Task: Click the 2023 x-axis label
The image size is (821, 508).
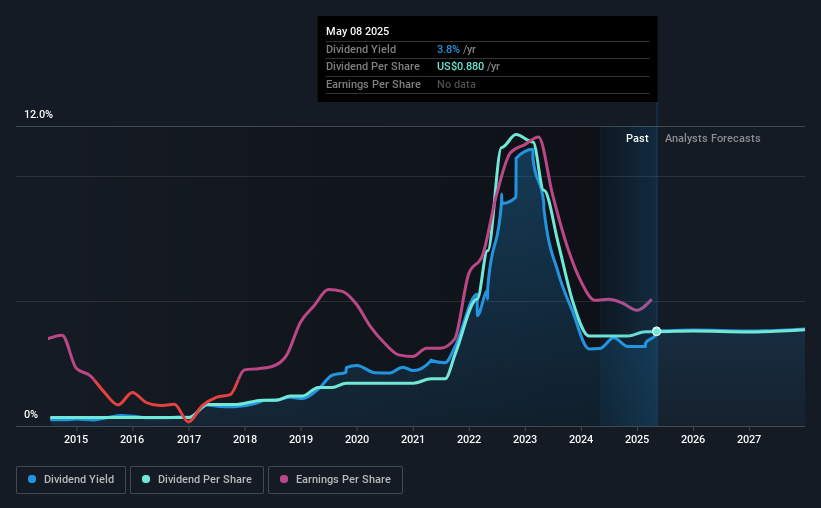Action: tap(525, 439)
